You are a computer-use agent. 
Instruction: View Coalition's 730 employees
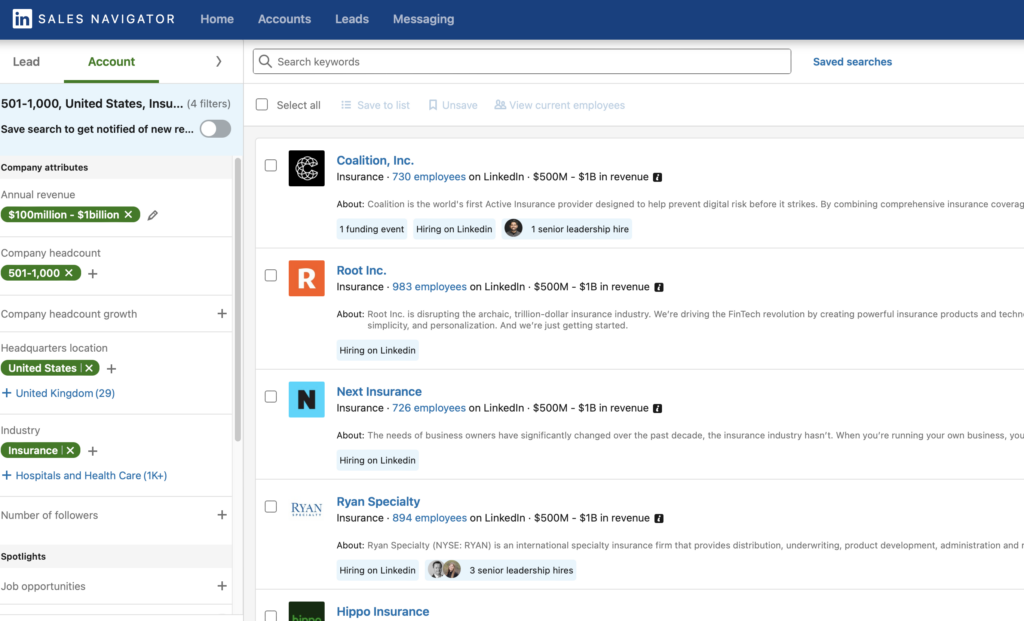pos(429,177)
